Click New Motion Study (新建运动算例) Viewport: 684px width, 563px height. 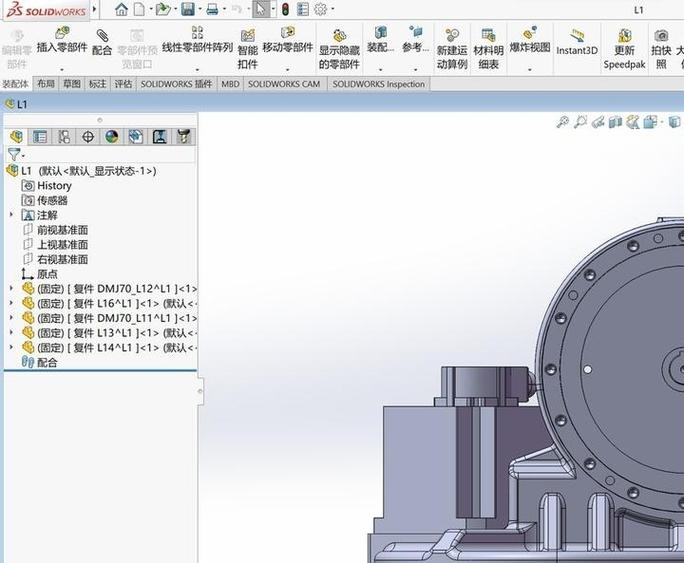coord(452,49)
